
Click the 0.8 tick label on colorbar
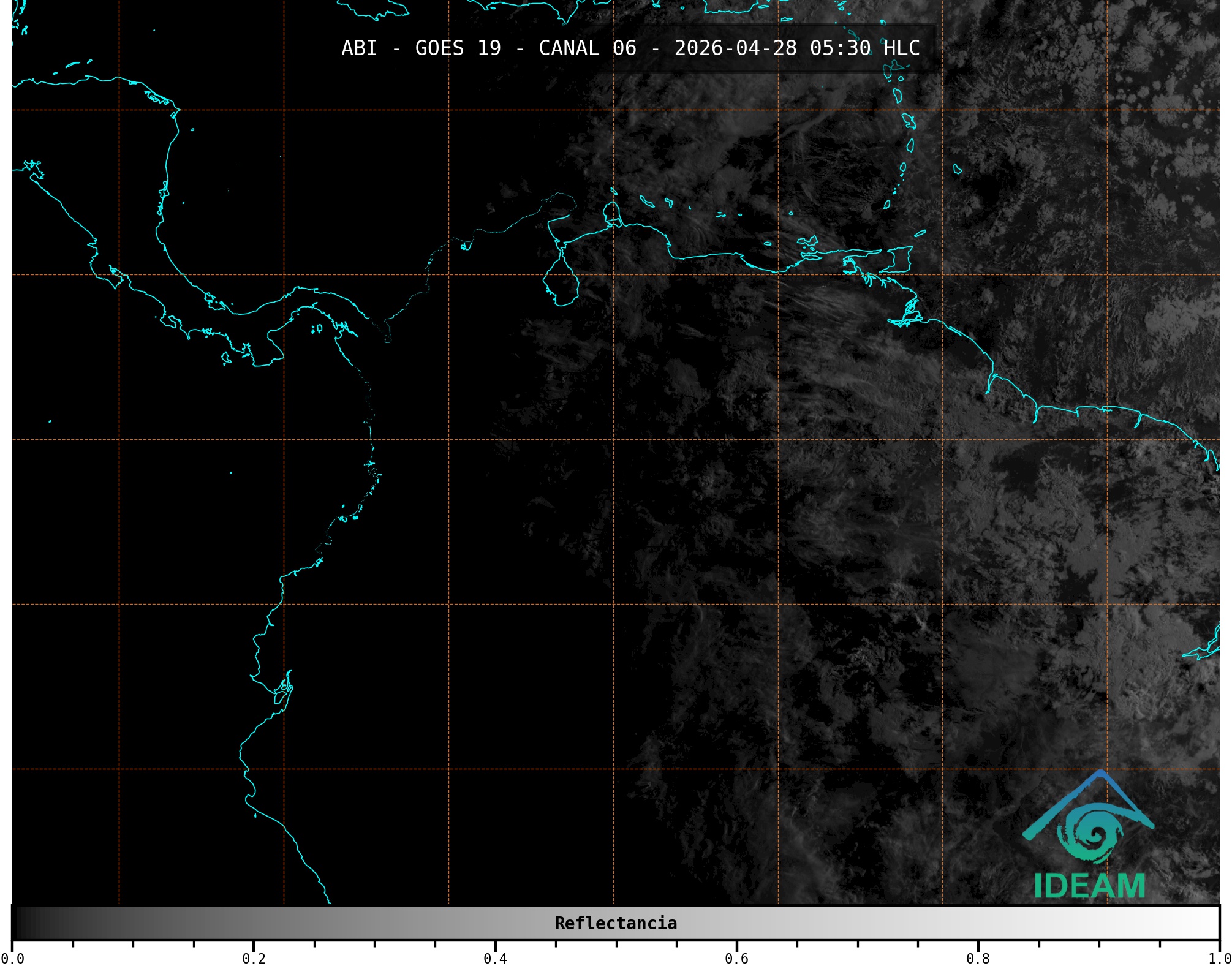click(x=978, y=958)
